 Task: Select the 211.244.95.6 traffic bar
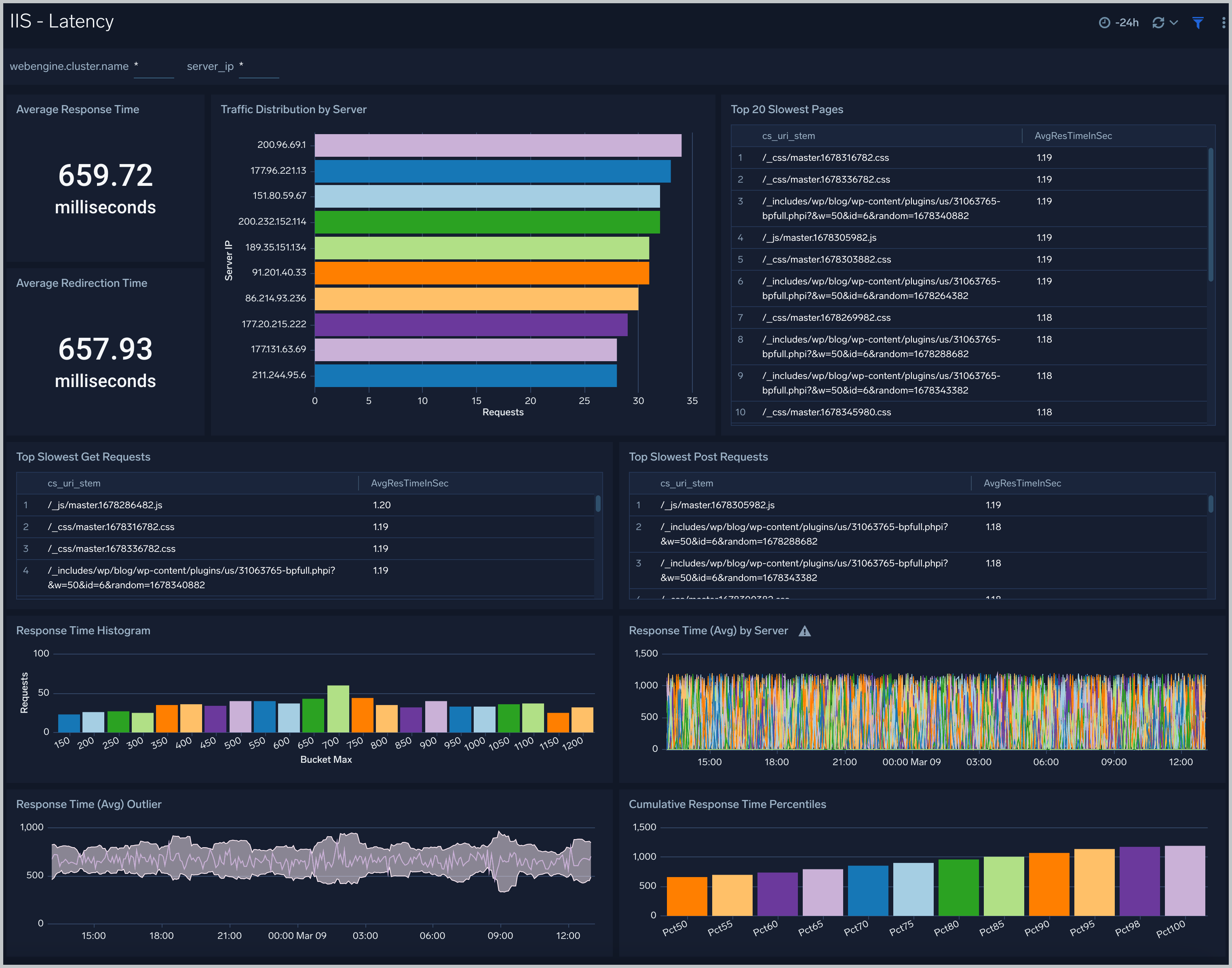(466, 376)
